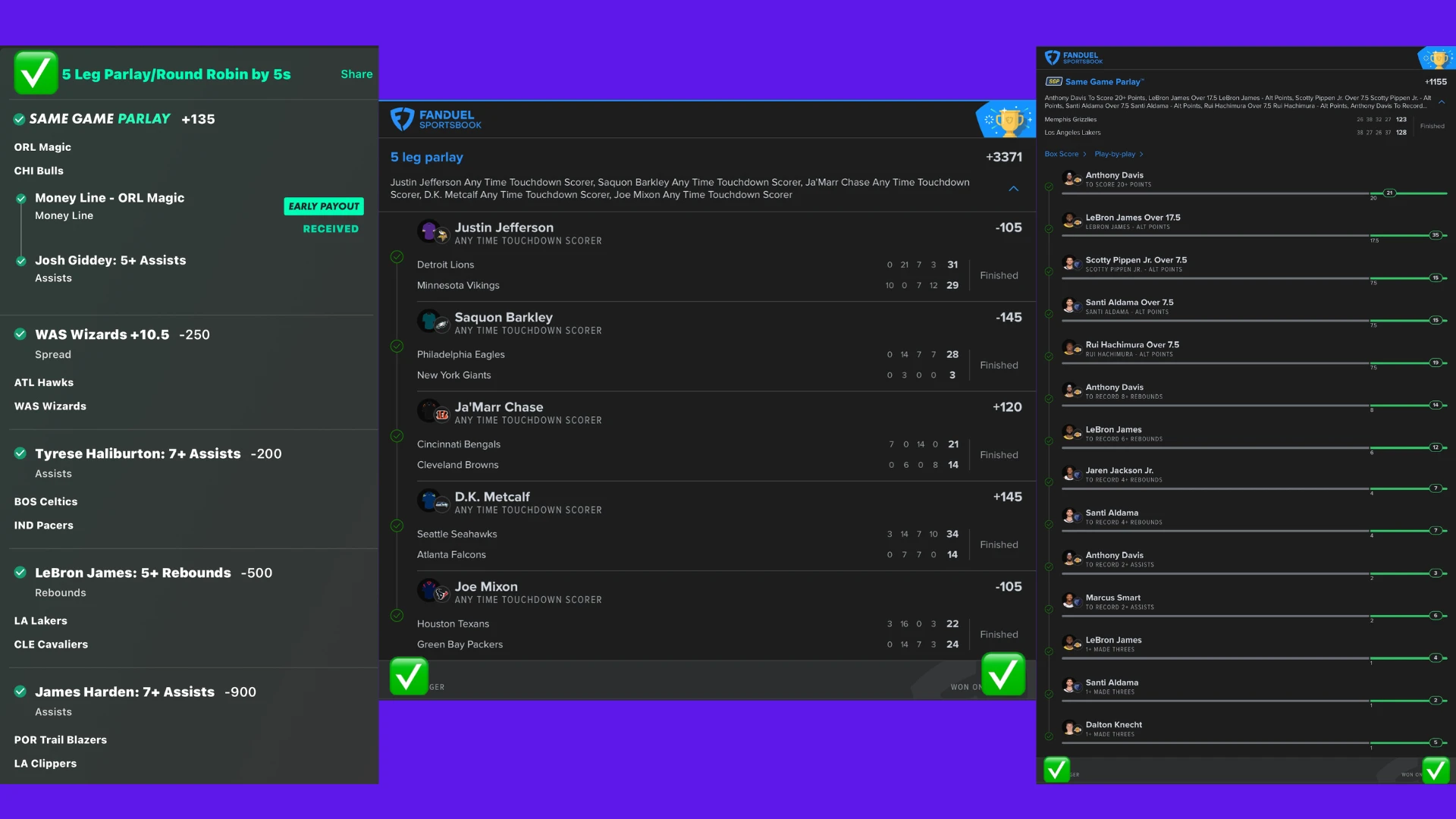Viewport: 1456px width, 819px height.
Task: Click Jaren Jackson Jr. avatar
Action: [1072, 475]
